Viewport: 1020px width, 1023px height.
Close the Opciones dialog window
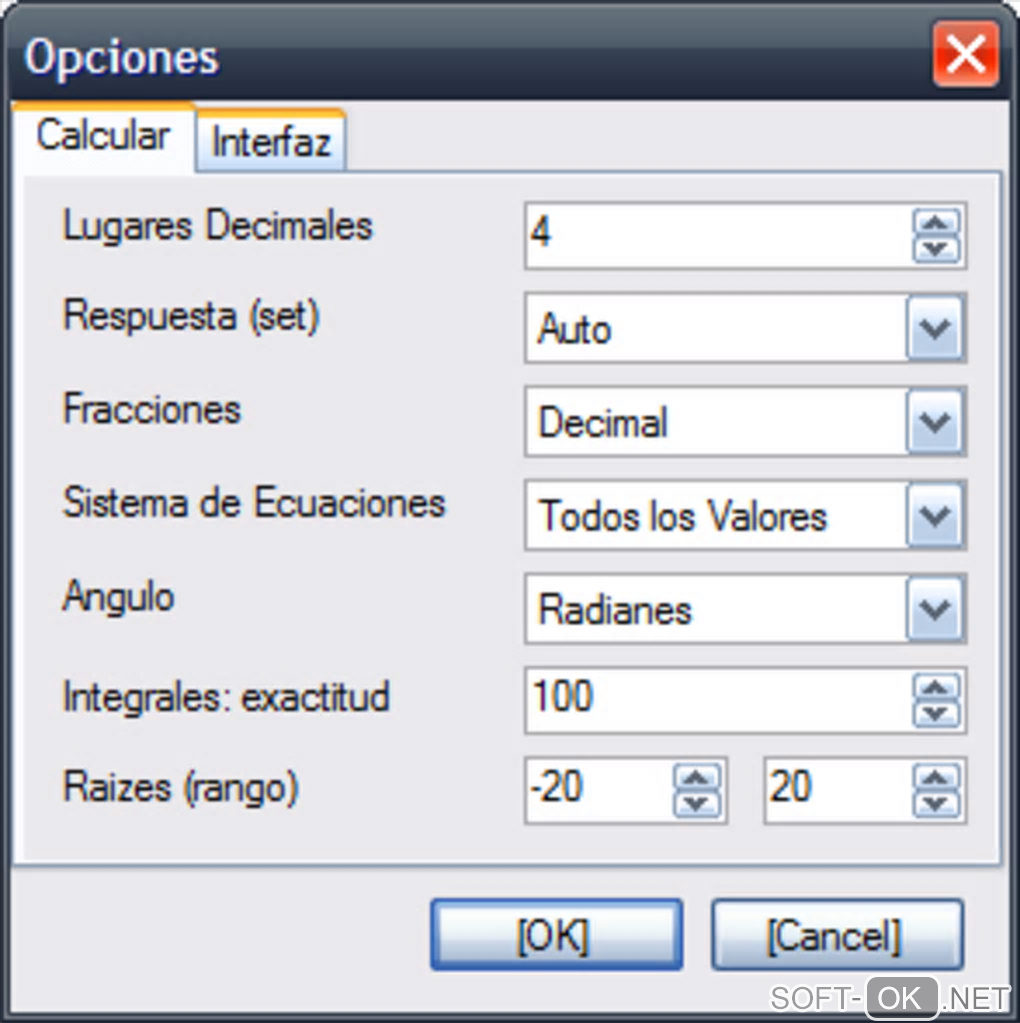point(965,55)
